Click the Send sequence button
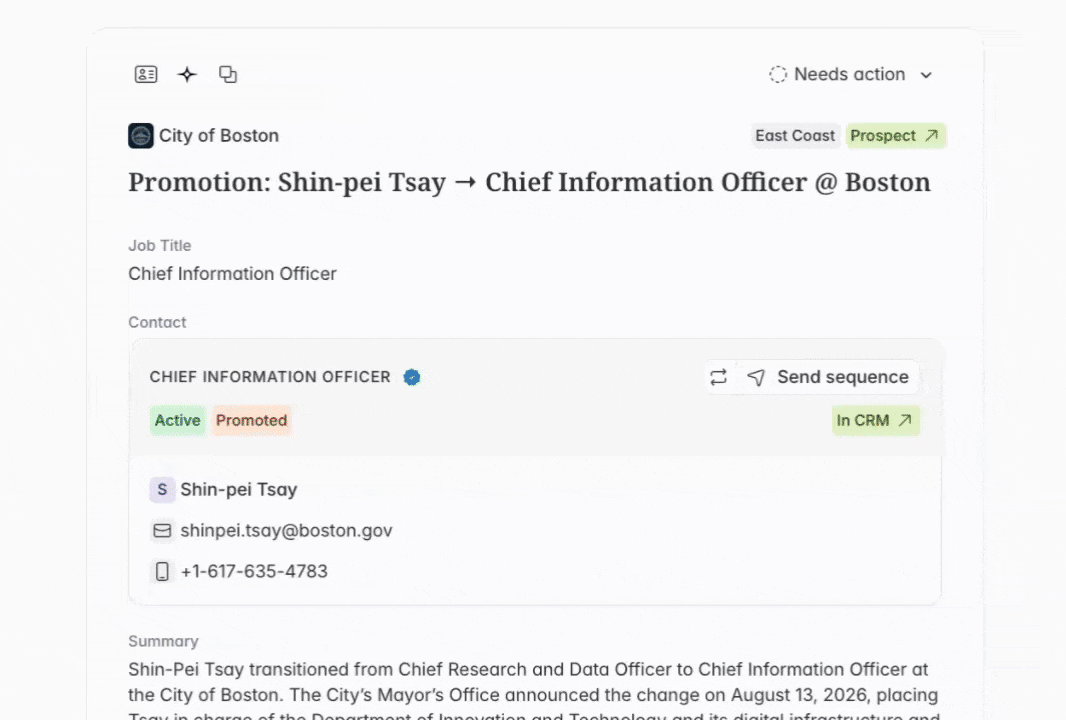 (831, 377)
